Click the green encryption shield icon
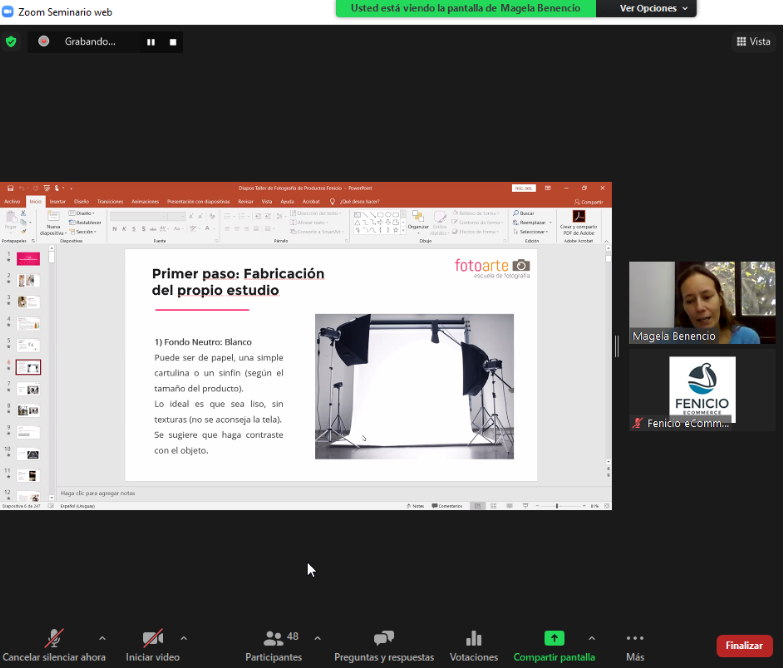784x668 pixels. 11,41
